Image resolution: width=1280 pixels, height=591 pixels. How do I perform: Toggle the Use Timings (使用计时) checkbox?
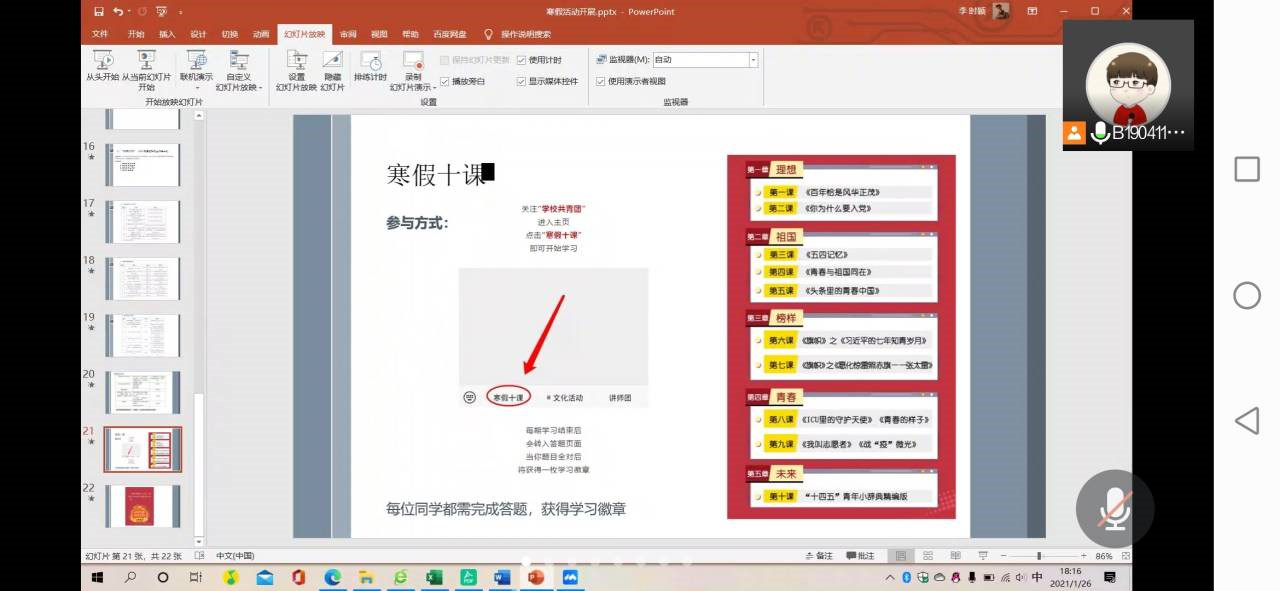[521, 60]
